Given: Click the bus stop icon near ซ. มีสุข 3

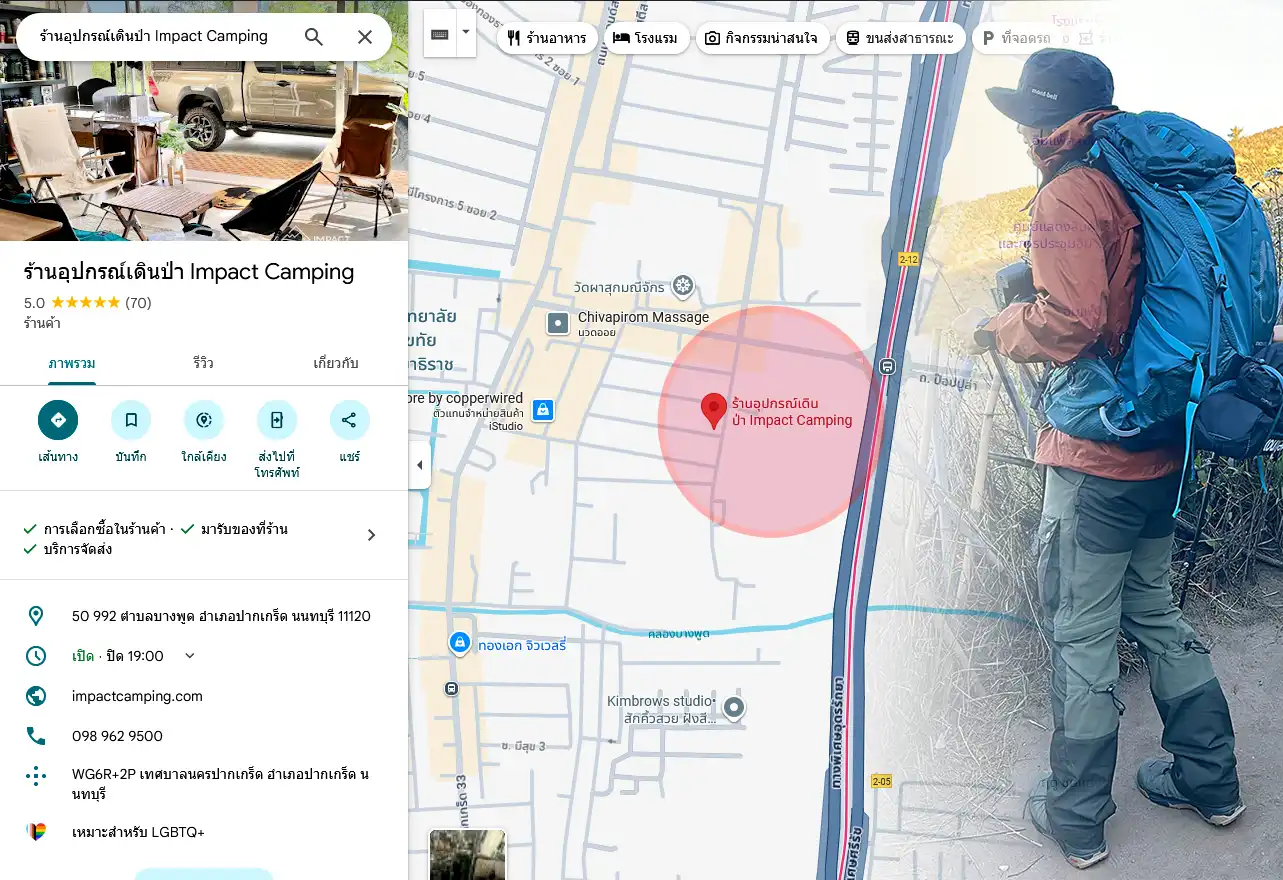Looking at the screenshot, I should tap(451, 688).
